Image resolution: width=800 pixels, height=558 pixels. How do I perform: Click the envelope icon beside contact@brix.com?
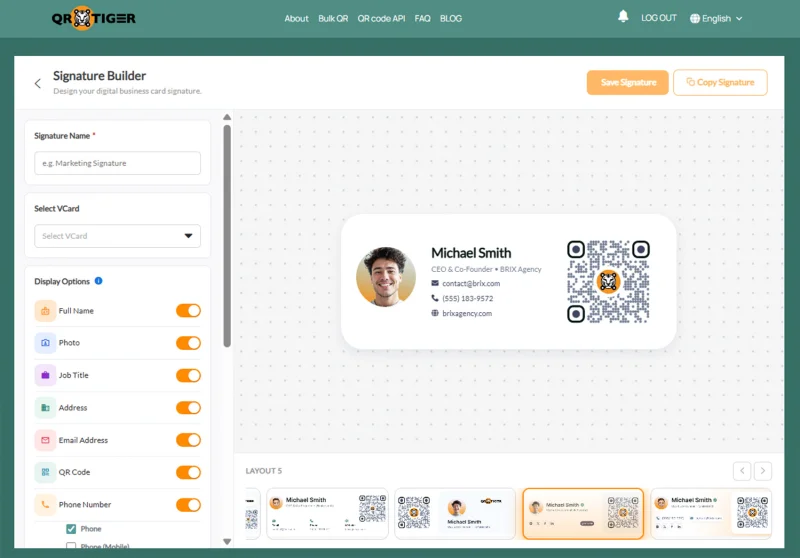435,283
